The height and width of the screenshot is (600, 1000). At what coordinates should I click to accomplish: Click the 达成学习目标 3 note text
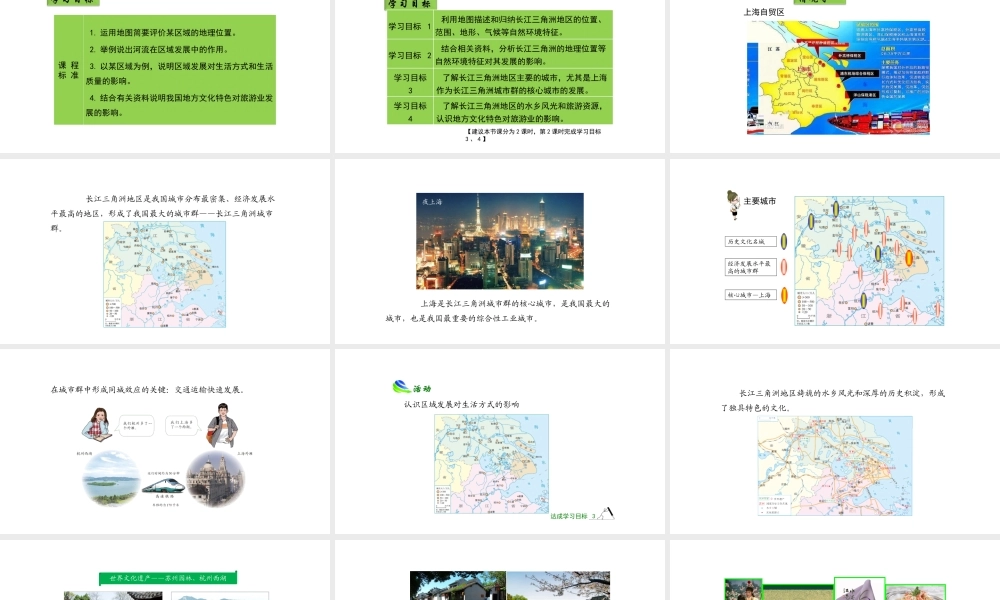[573, 516]
